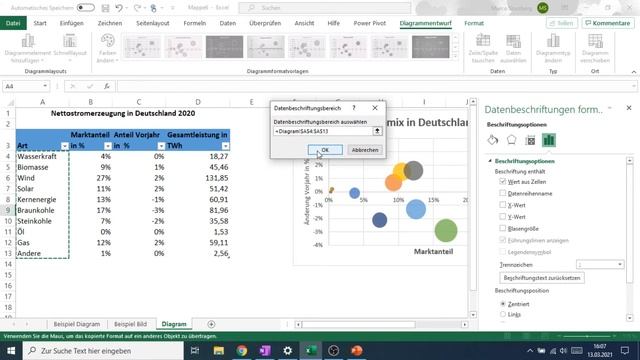Open Chrome from the taskbar
Image resolution: width=640 pixels, height=360 pixels.
[x=242, y=351]
